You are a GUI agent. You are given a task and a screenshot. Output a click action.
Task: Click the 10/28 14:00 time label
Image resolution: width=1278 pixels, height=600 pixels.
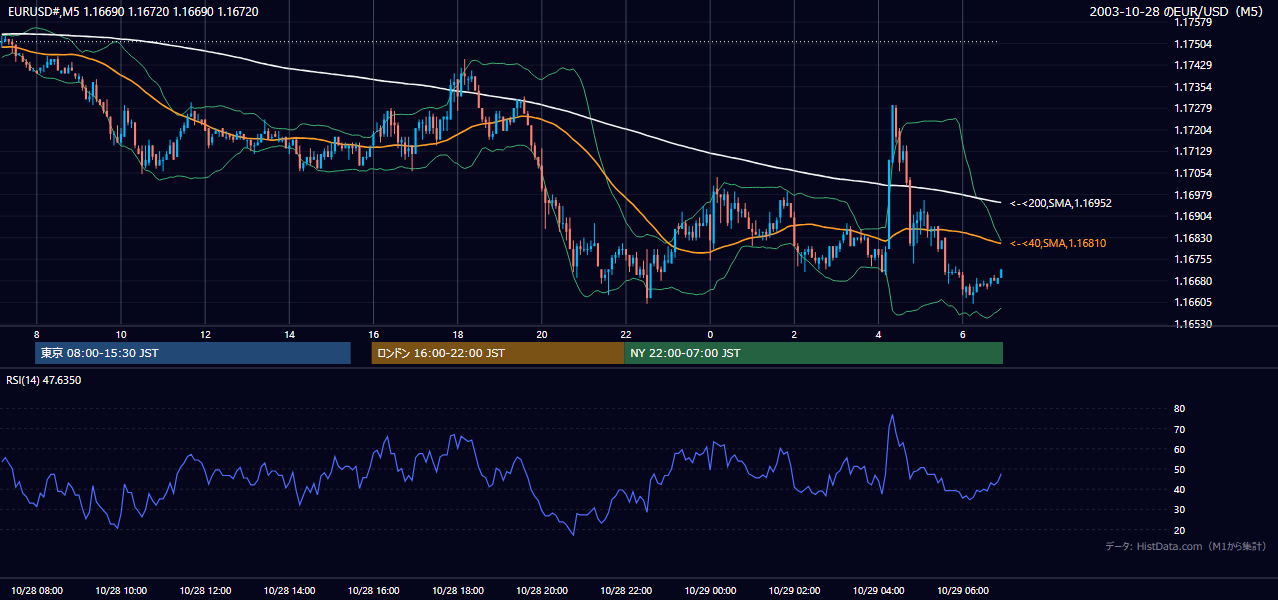pyautogui.click(x=290, y=591)
